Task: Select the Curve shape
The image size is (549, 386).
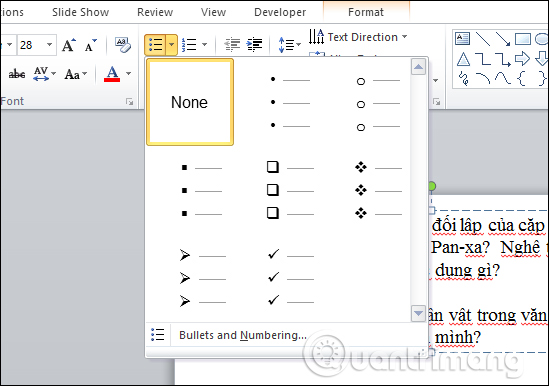Action: (x=503, y=78)
